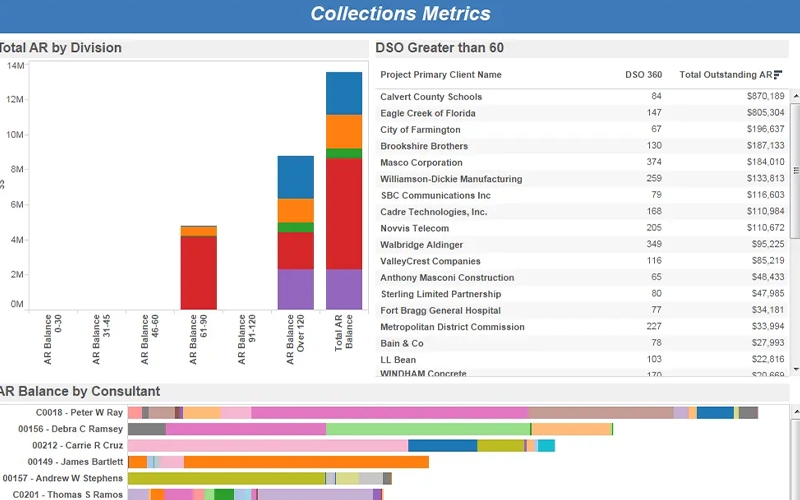Select consultant 00149 - James Bartlett
The width and height of the screenshot is (800, 500).
(76, 461)
